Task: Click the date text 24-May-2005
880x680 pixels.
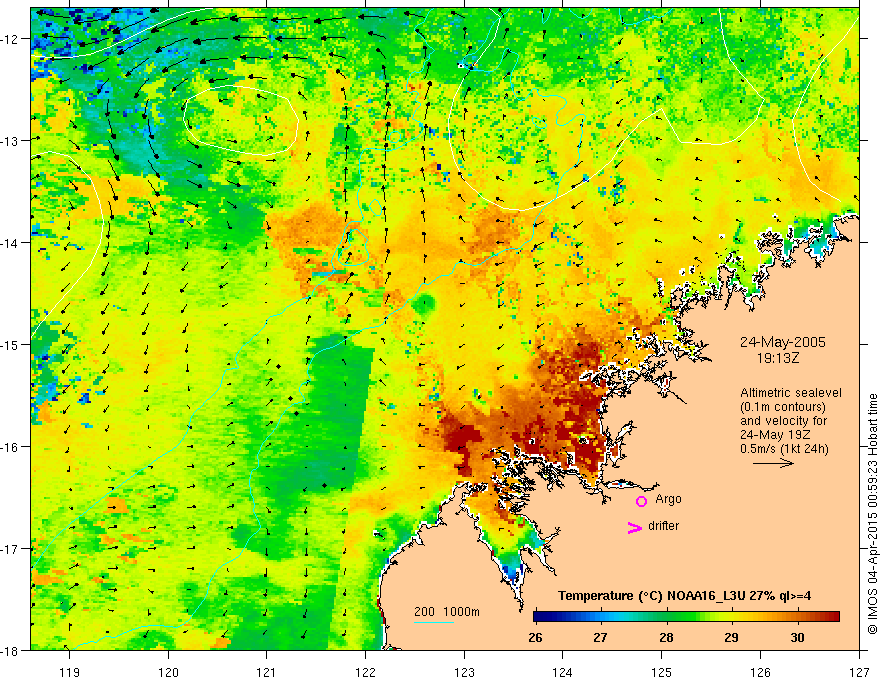Action: point(782,342)
